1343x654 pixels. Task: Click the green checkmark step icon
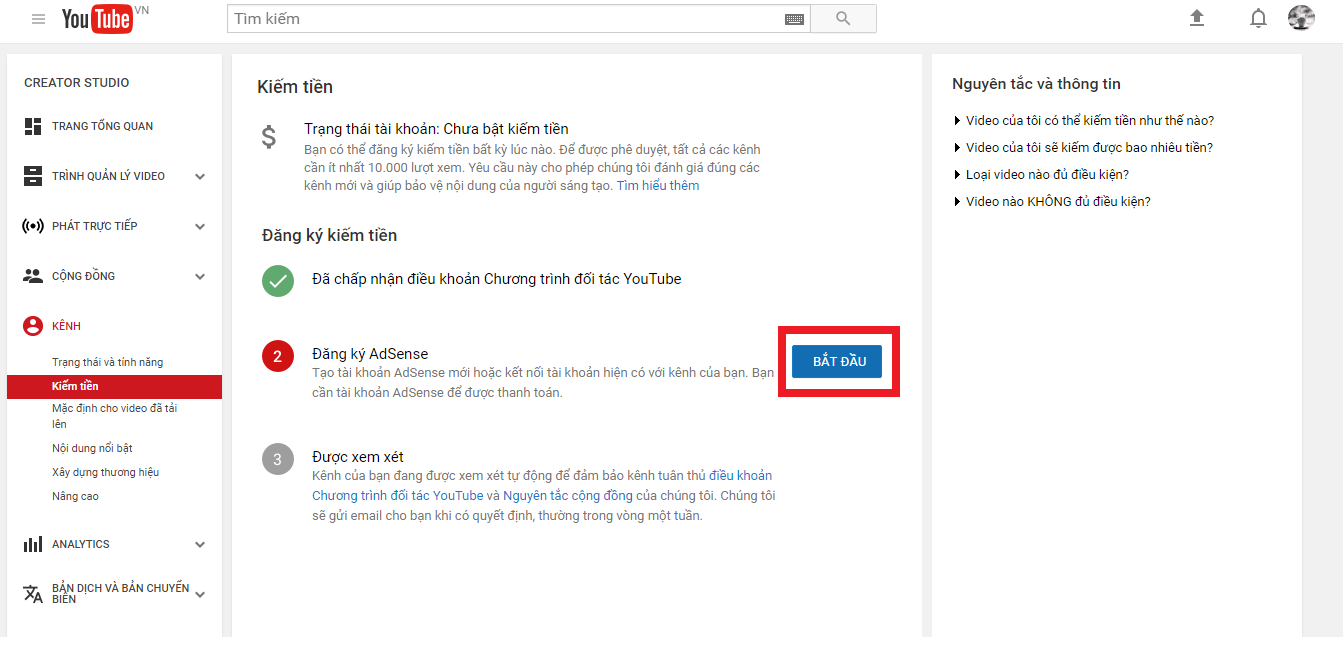[278, 281]
